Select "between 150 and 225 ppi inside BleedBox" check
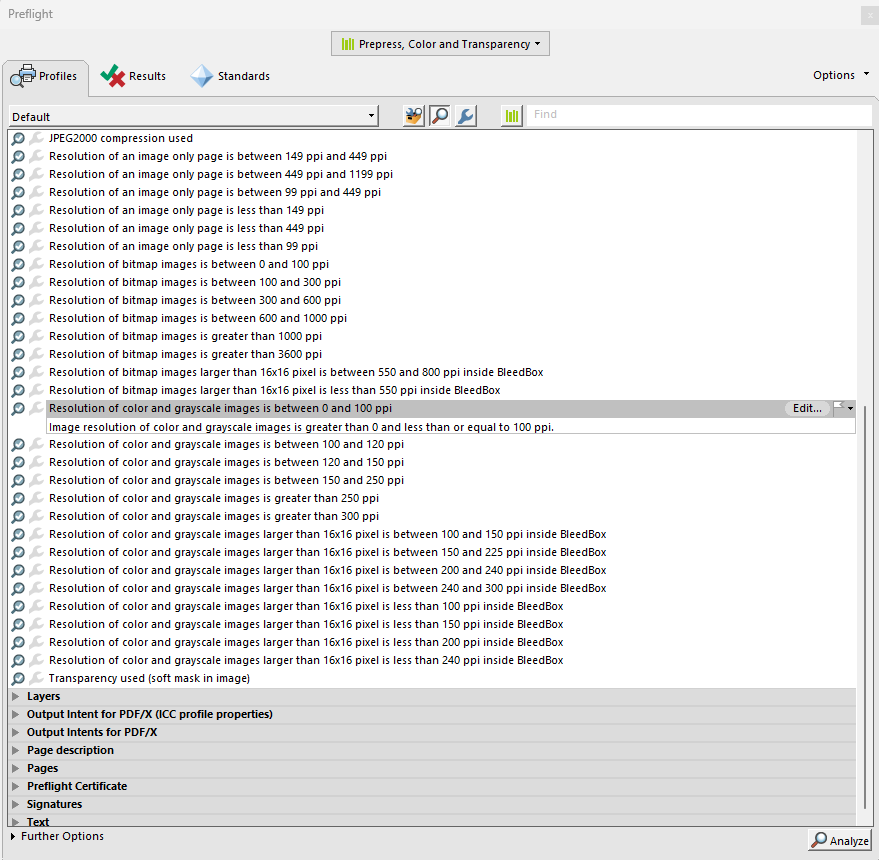879x860 pixels. pos(327,552)
